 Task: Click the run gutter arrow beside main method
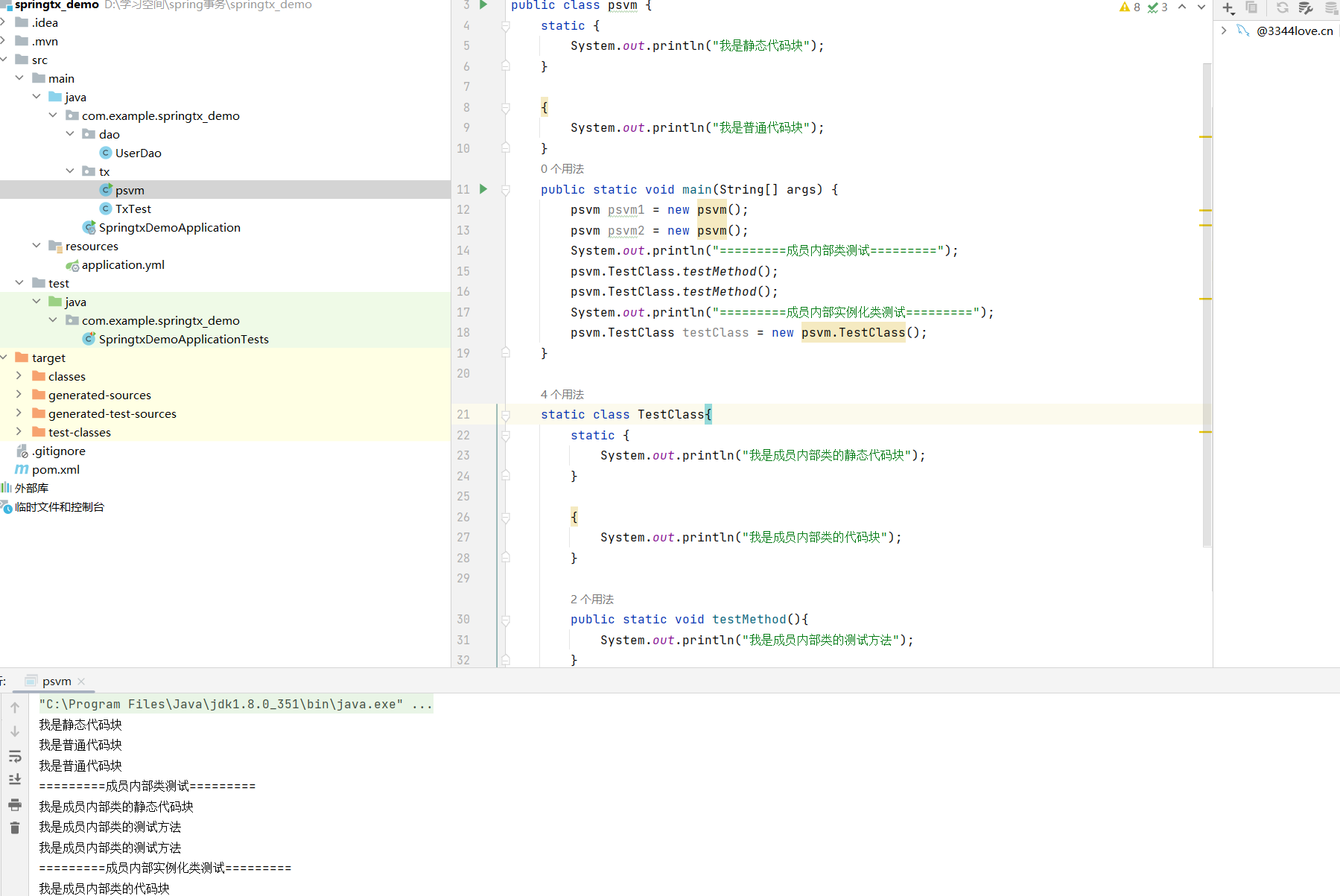(483, 189)
